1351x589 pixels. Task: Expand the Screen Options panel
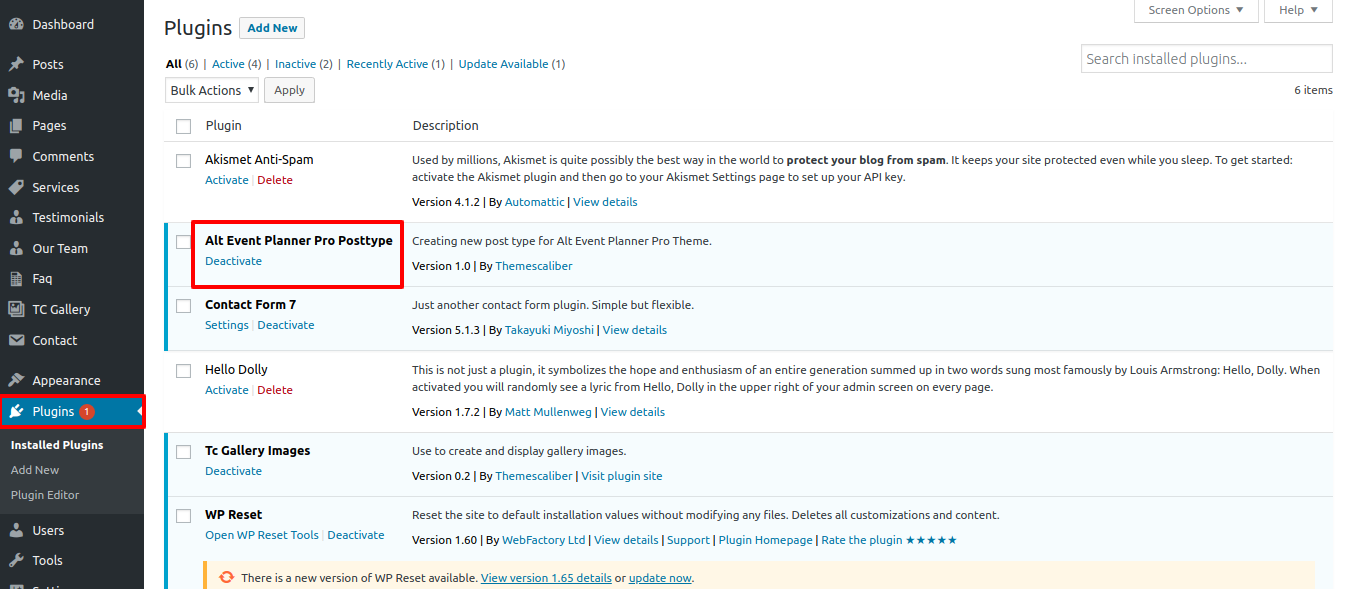[1194, 10]
